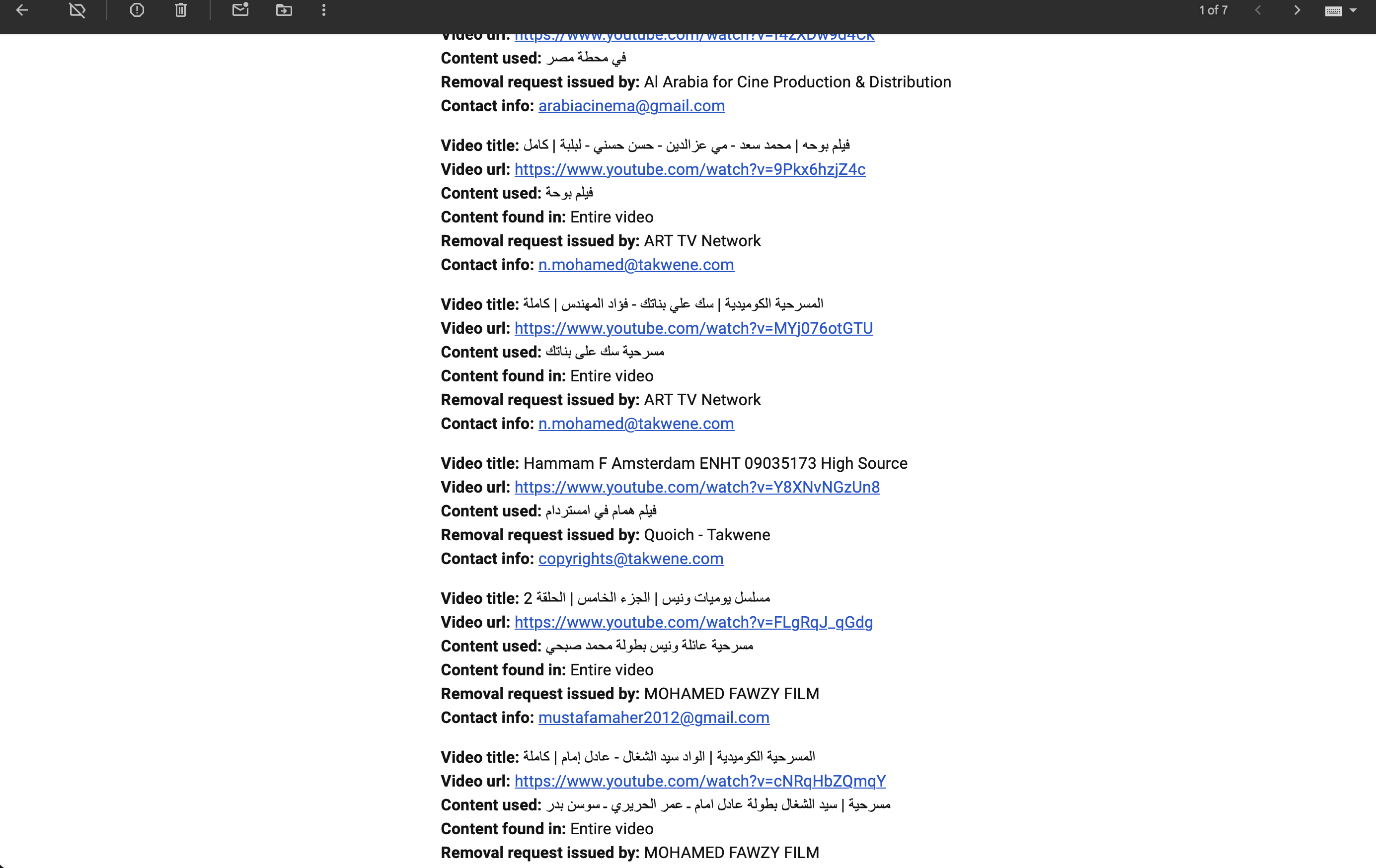Open YouTube link ending MYj076otGTU
Viewport: 1376px width, 868px height.
[694, 328]
